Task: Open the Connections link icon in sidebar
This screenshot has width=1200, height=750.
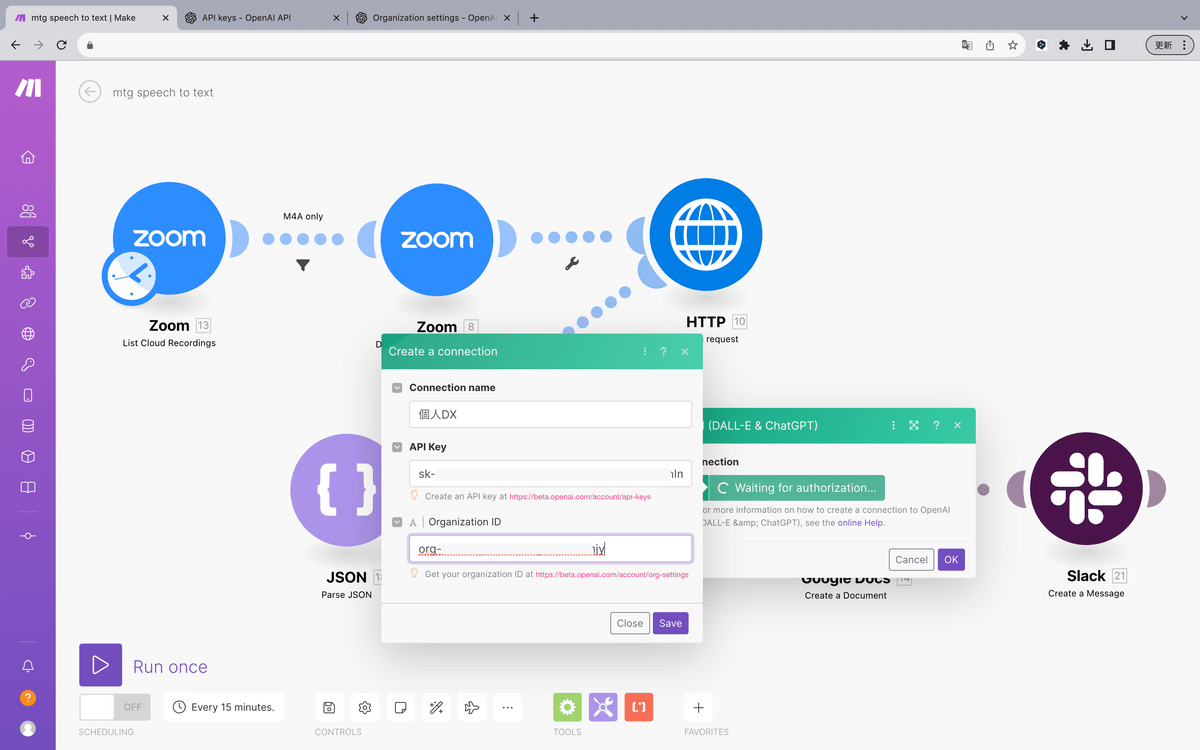Action: tap(28, 303)
